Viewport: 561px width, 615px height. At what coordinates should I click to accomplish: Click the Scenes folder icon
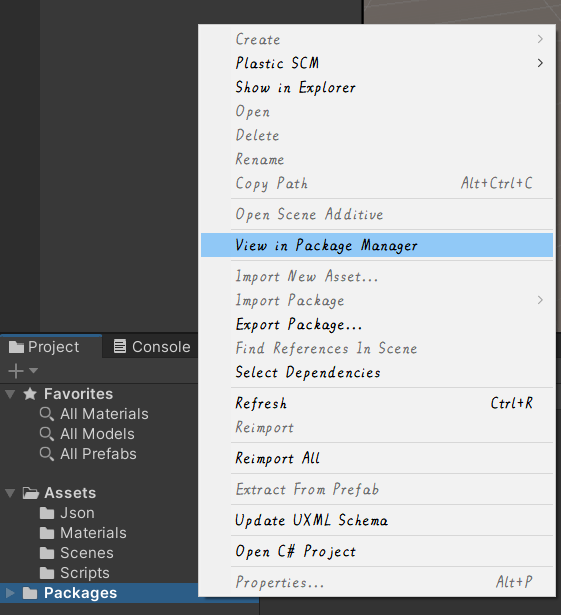47,553
